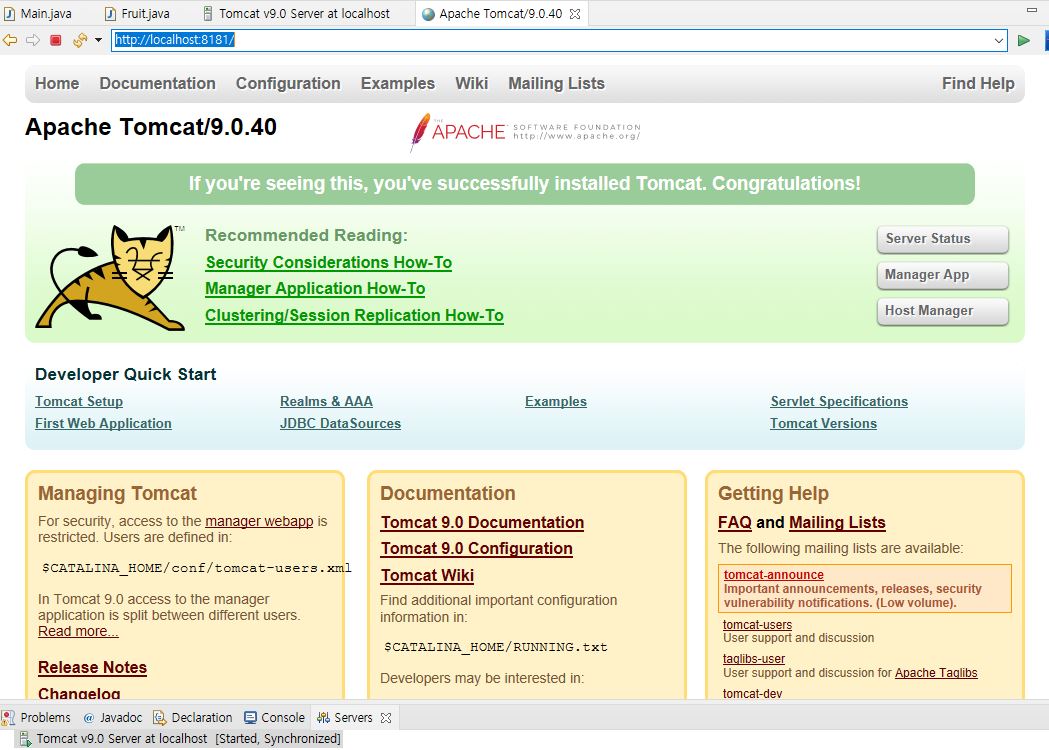The width and height of the screenshot is (1049, 750).
Task: Click Find Help in the navigation bar
Action: (978, 84)
